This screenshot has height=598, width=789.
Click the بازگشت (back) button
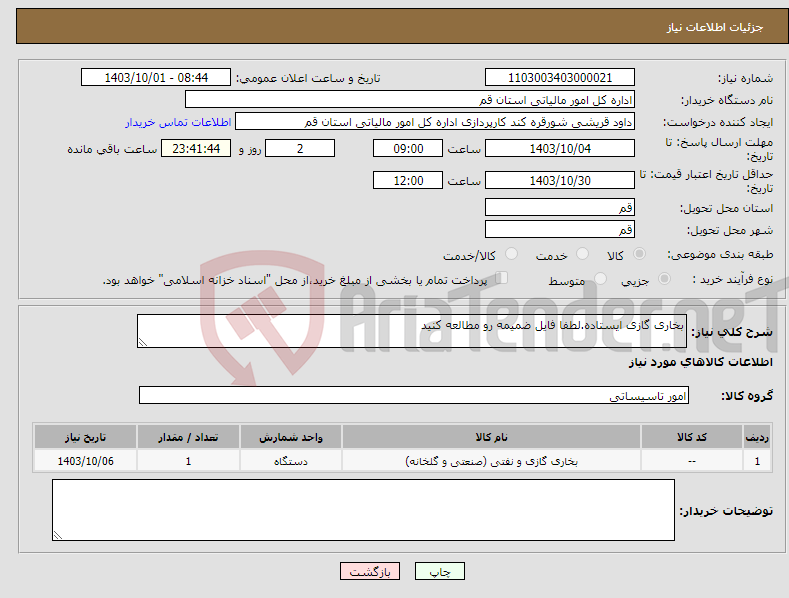370,571
